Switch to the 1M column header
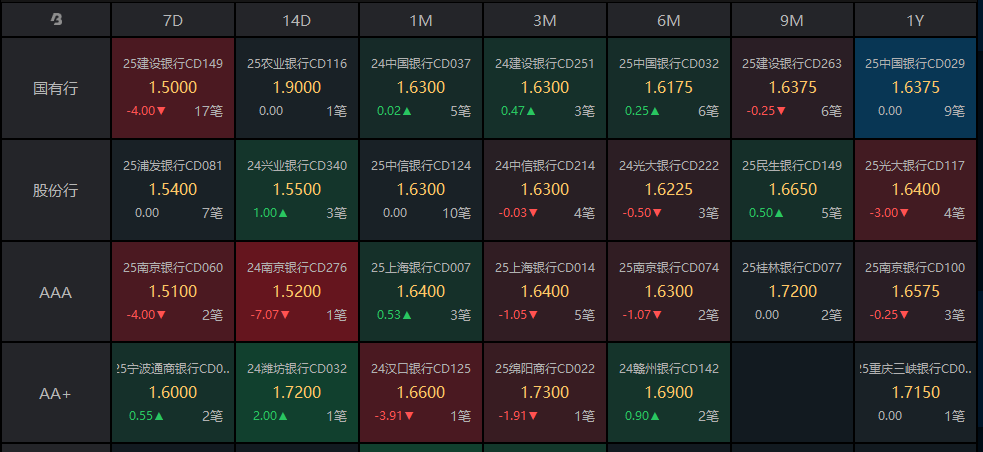Image resolution: width=983 pixels, height=452 pixels. pyautogui.click(x=421, y=19)
